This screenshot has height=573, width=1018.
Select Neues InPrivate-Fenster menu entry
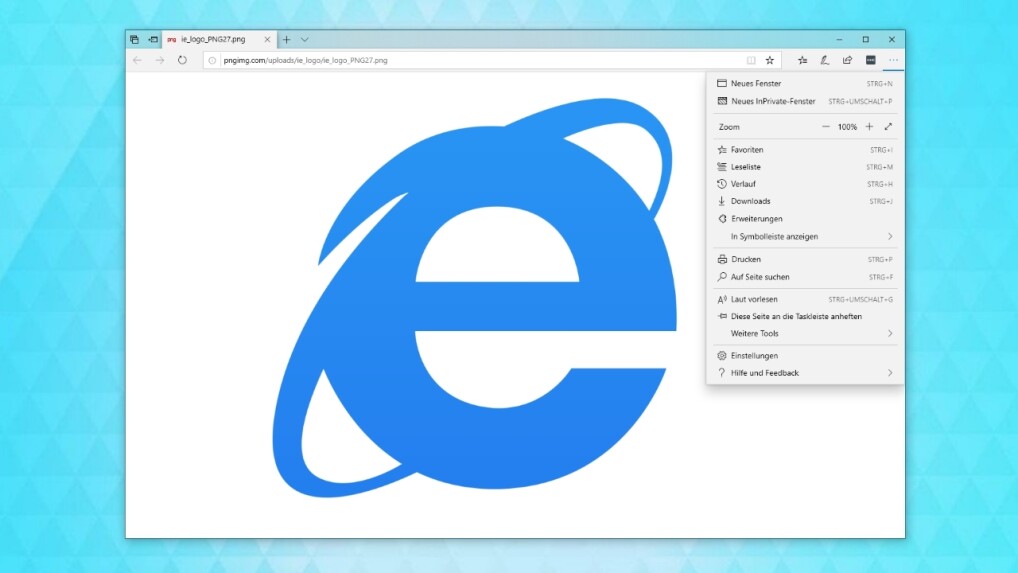click(805, 101)
